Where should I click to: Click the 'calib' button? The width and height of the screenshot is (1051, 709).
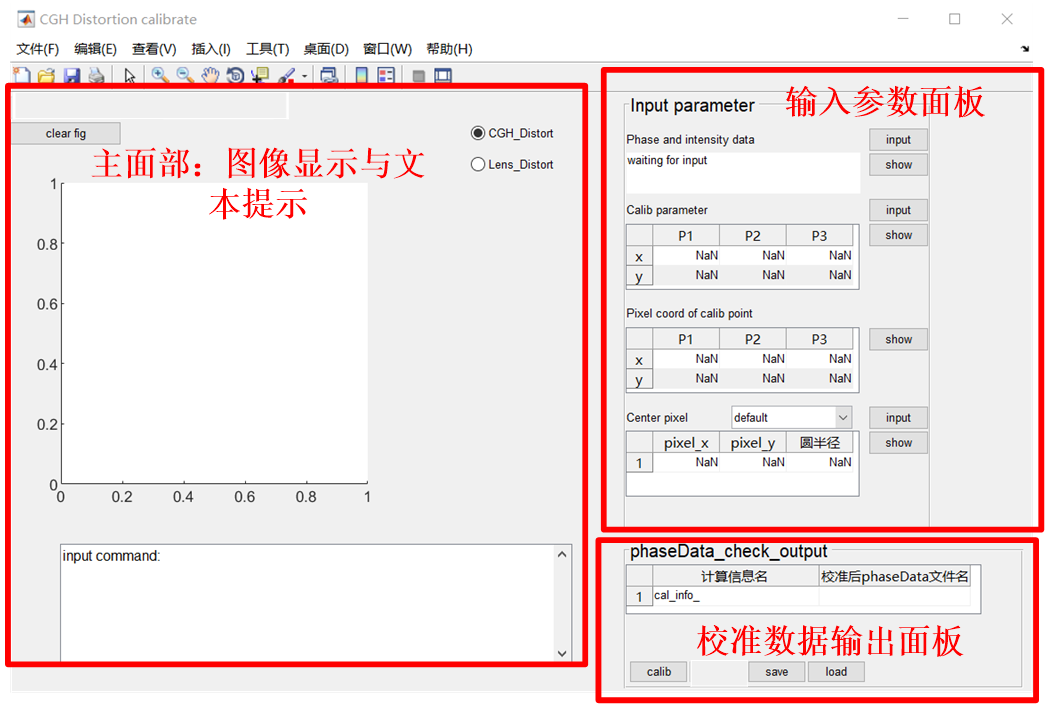659,672
